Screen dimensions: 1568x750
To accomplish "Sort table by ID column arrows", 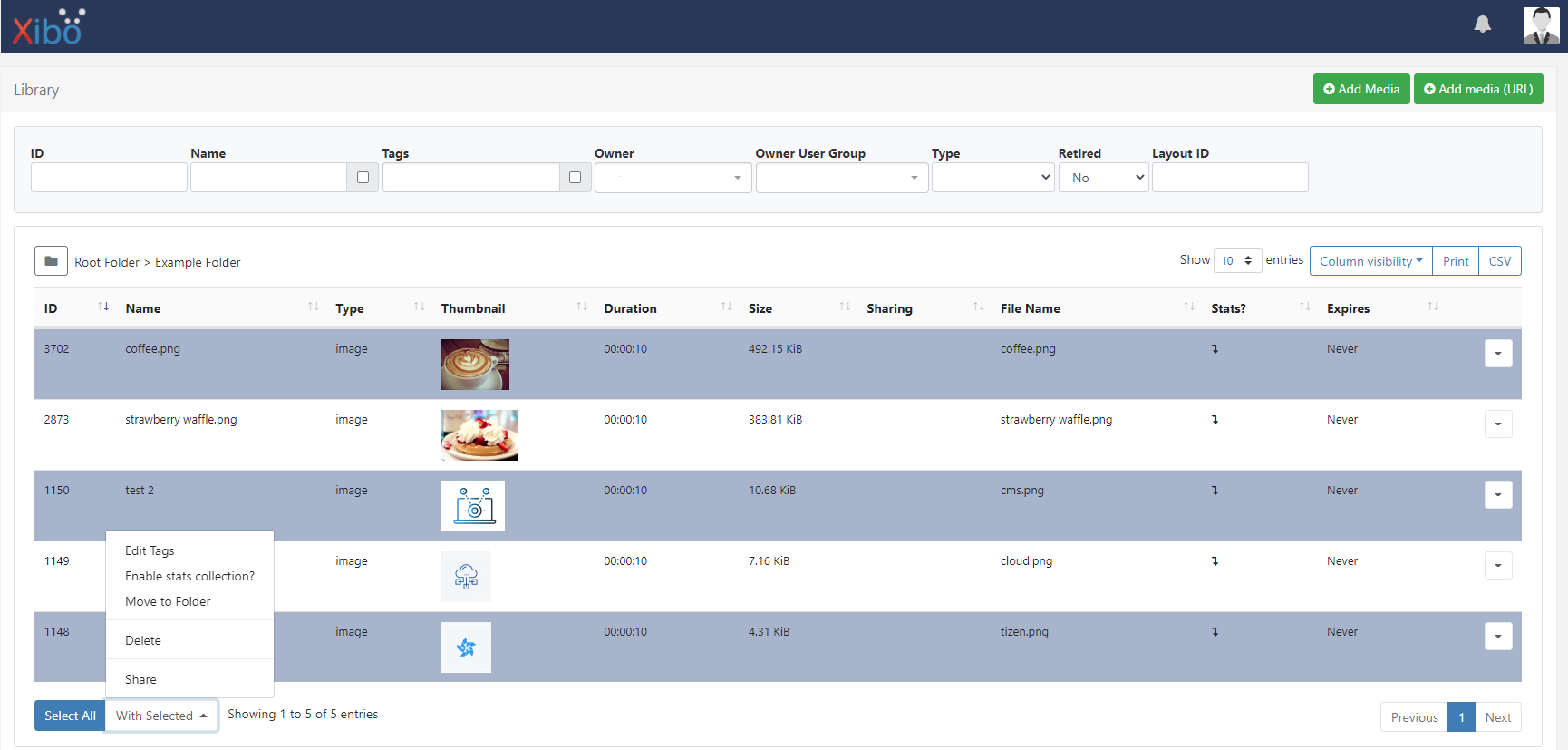I will pos(103,307).
